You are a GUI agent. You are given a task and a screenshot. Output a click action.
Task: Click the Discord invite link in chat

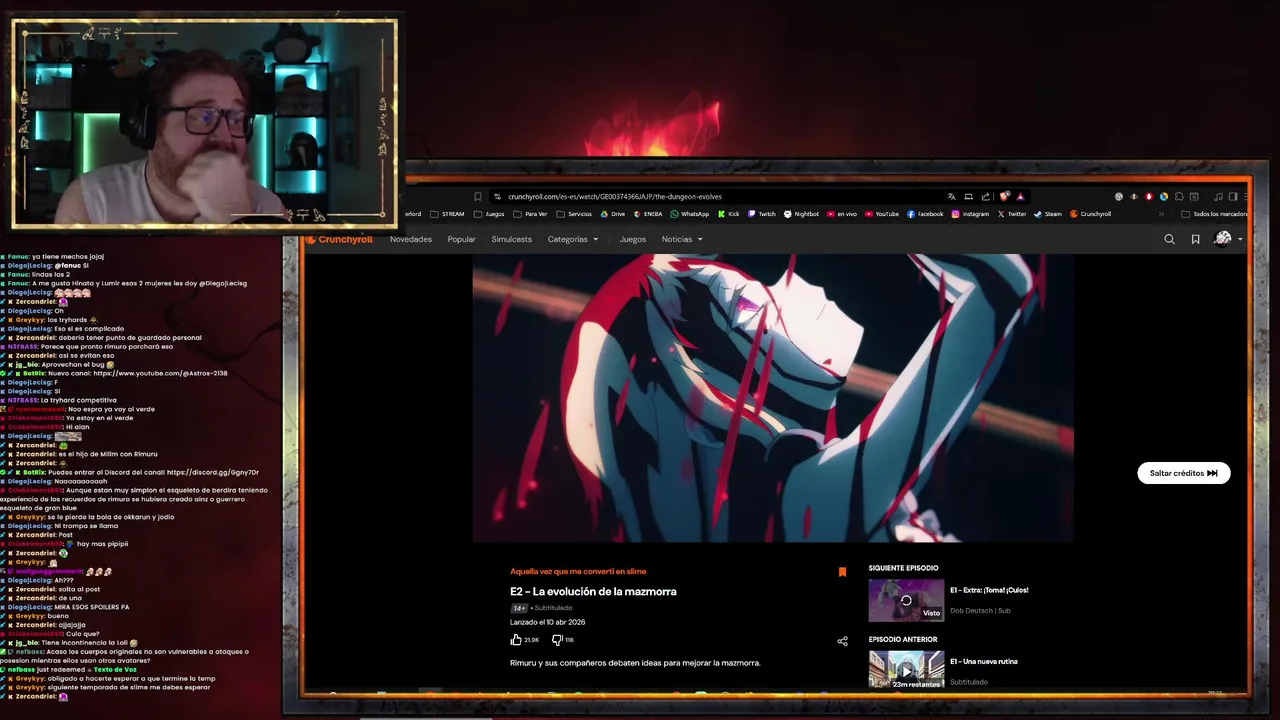tap(213, 472)
